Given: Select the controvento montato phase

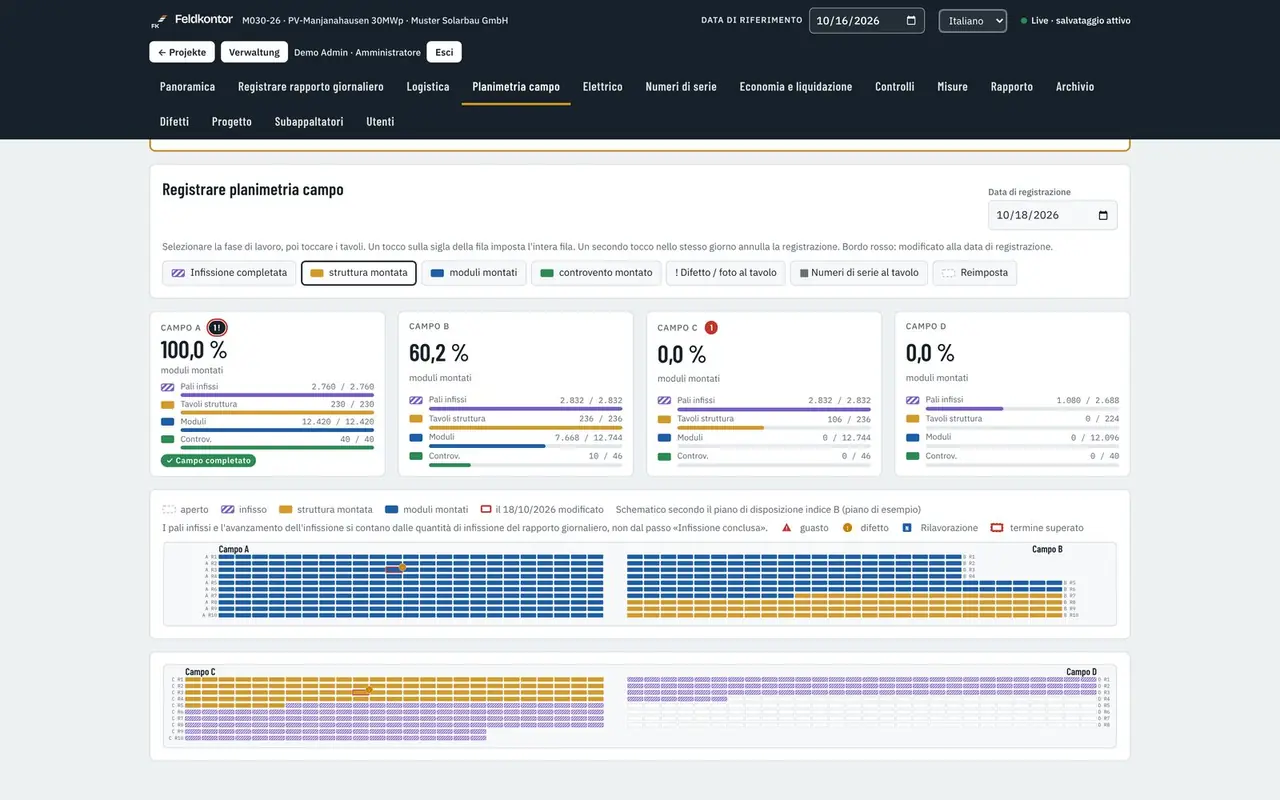Looking at the screenshot, I should (596, 273).
